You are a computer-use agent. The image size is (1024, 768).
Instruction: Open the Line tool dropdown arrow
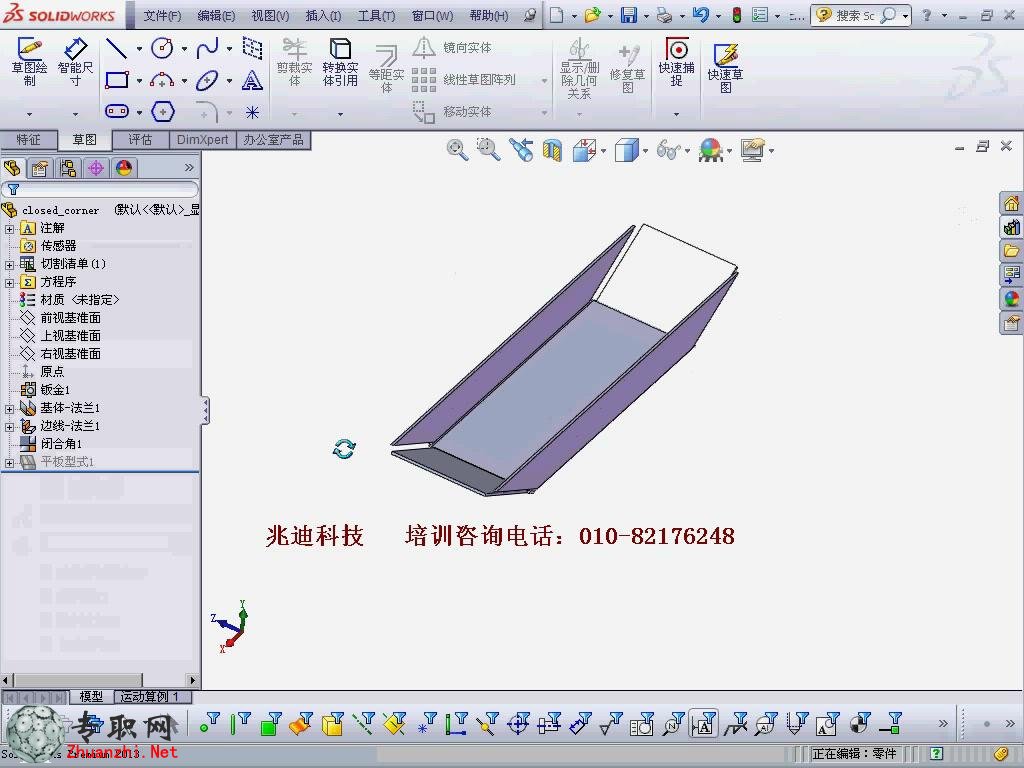138,48
